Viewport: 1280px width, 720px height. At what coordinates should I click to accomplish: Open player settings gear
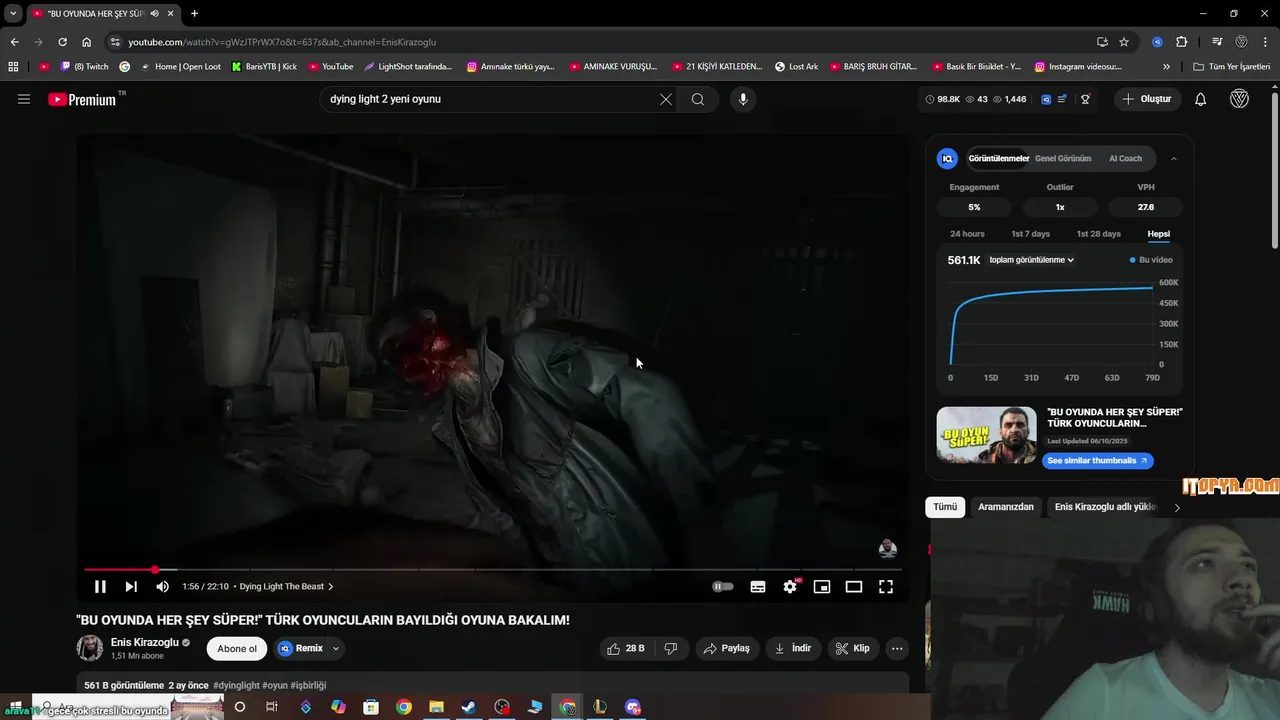790,587
